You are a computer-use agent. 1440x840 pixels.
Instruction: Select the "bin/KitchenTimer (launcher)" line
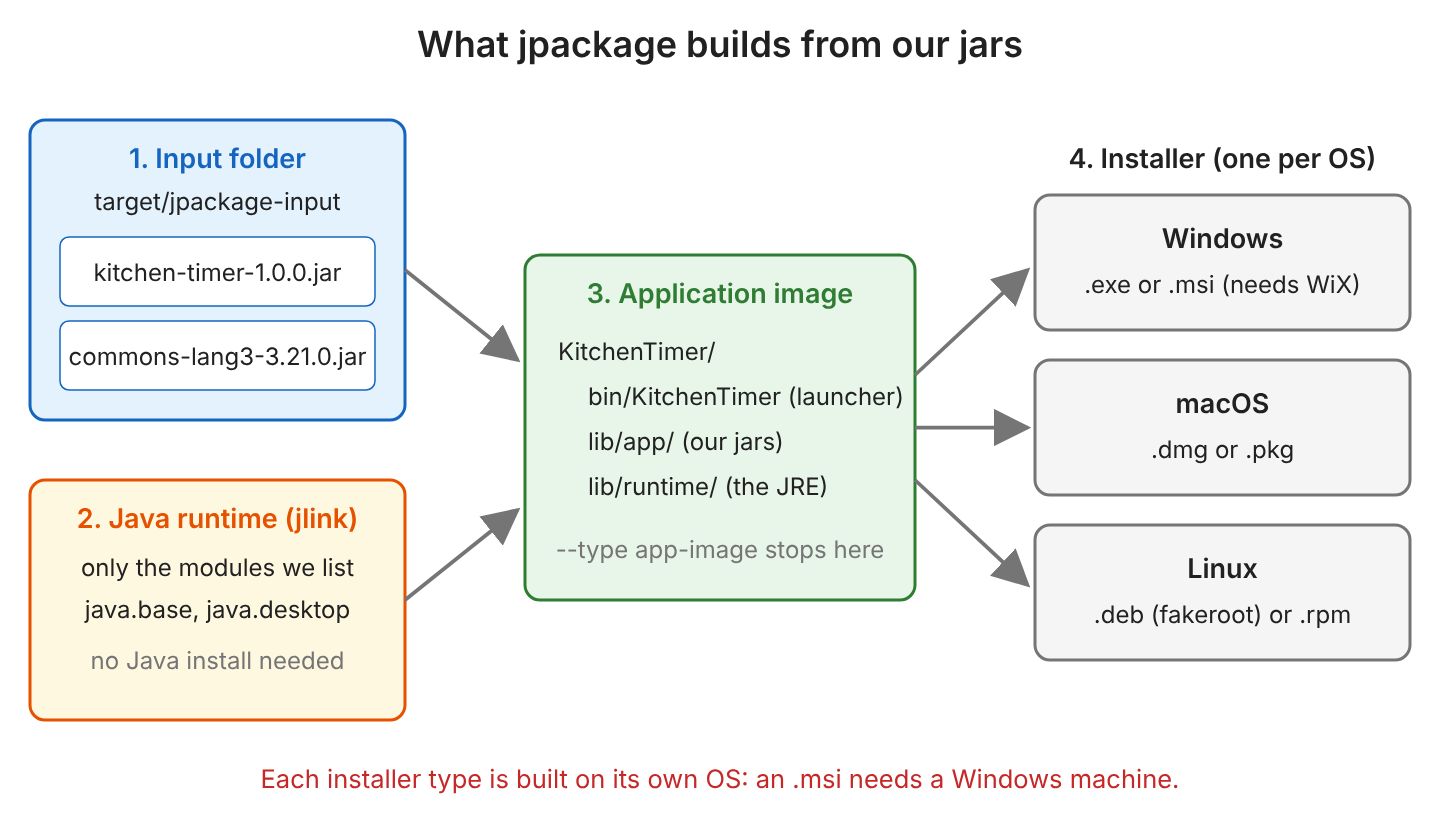coord(745,397)
